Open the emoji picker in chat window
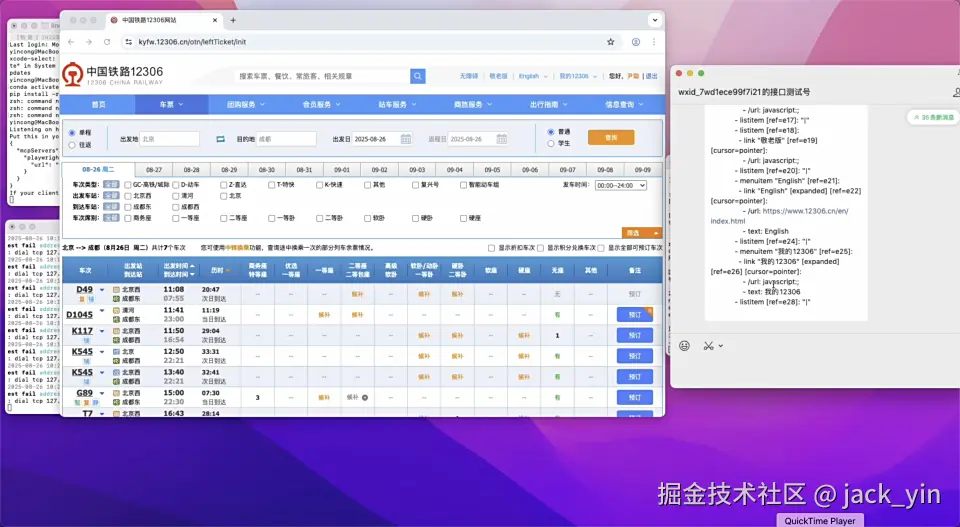 (x=684, y=346)
